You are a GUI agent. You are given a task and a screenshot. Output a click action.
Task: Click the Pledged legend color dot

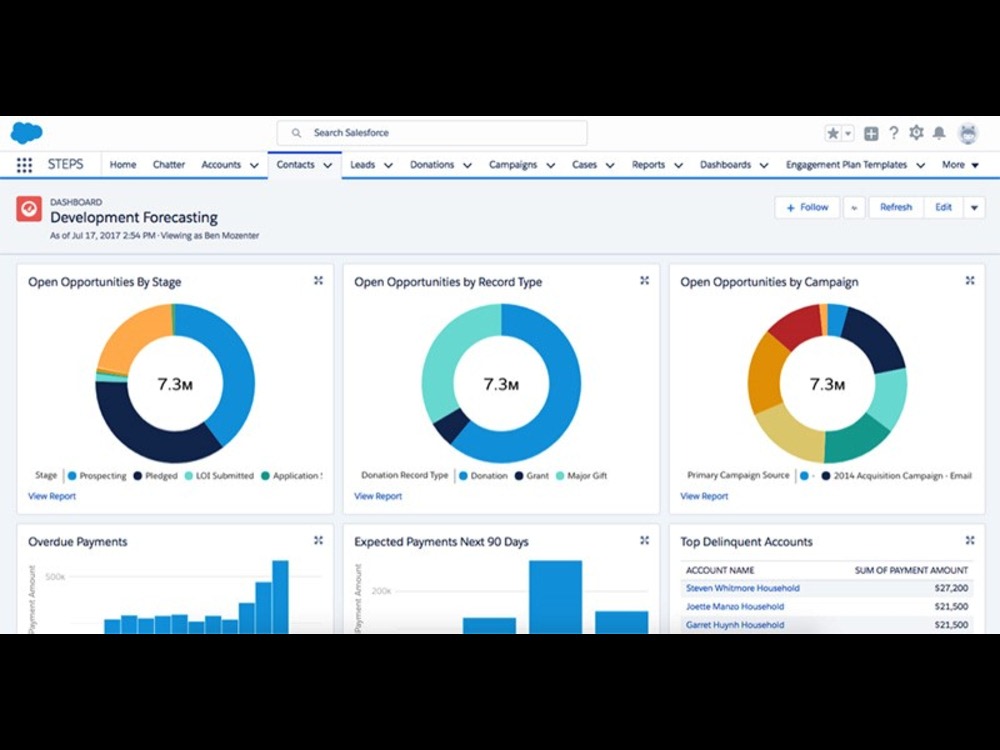(137, 476)
